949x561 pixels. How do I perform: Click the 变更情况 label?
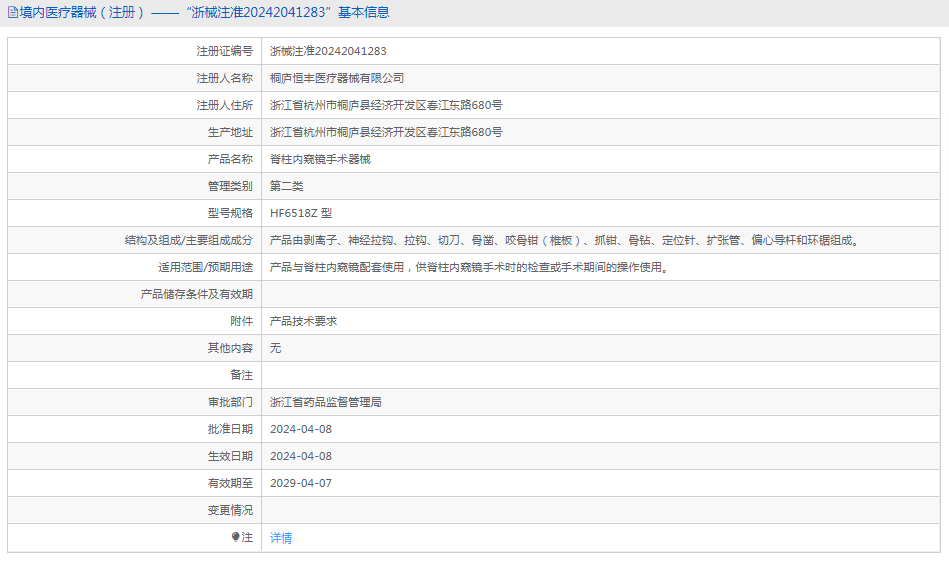tap(230, 510)
